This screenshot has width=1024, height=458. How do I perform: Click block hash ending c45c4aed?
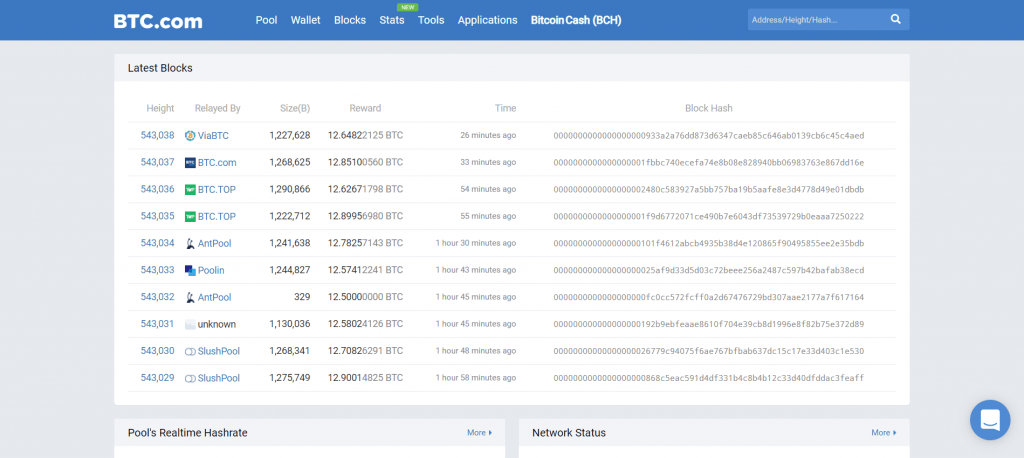point(709,136)
